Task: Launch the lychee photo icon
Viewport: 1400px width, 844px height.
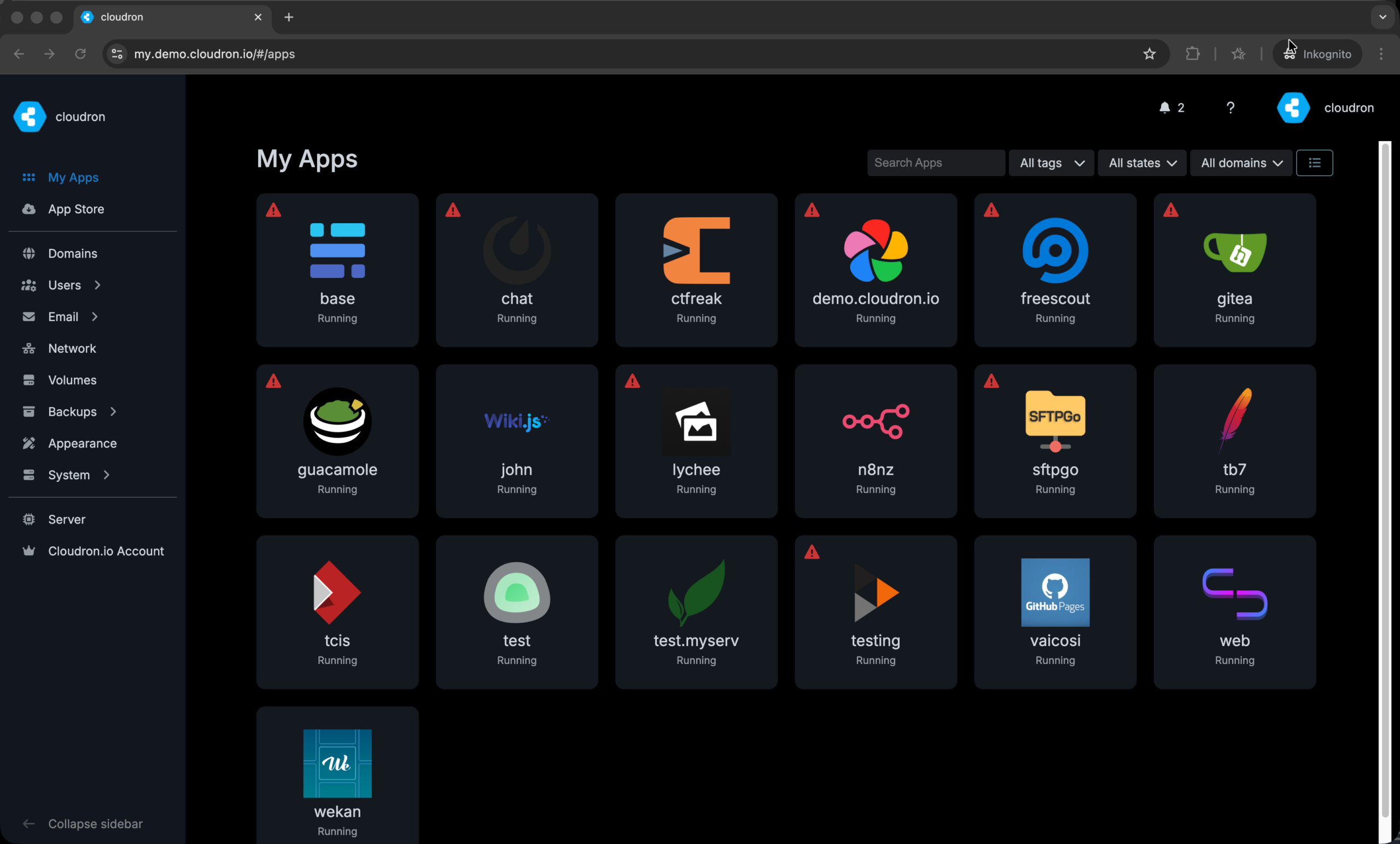Action: (696, 421)
